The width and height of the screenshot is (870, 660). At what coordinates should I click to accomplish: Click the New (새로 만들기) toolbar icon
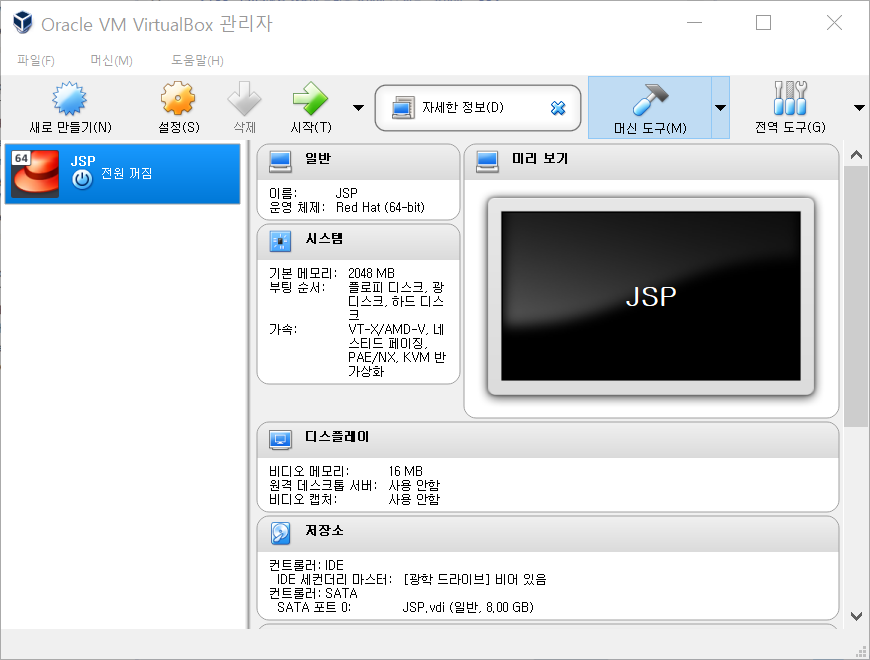pyautogui.click(x=70, y=98)
